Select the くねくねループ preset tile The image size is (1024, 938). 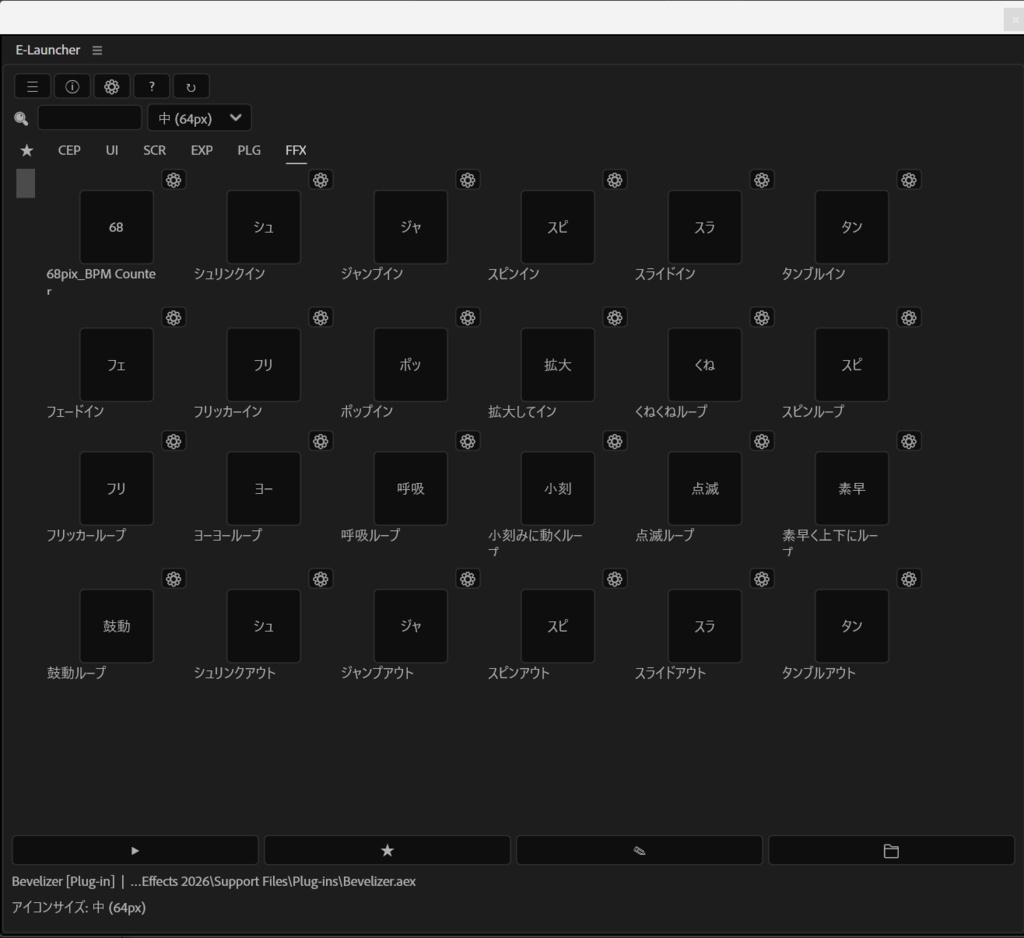pyautogui.click(x=705, y=365)
